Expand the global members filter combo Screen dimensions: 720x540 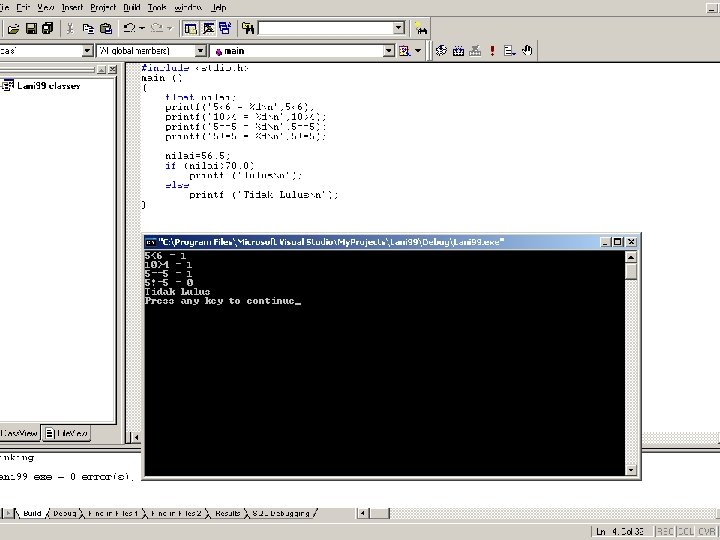[x=201, y=51]
